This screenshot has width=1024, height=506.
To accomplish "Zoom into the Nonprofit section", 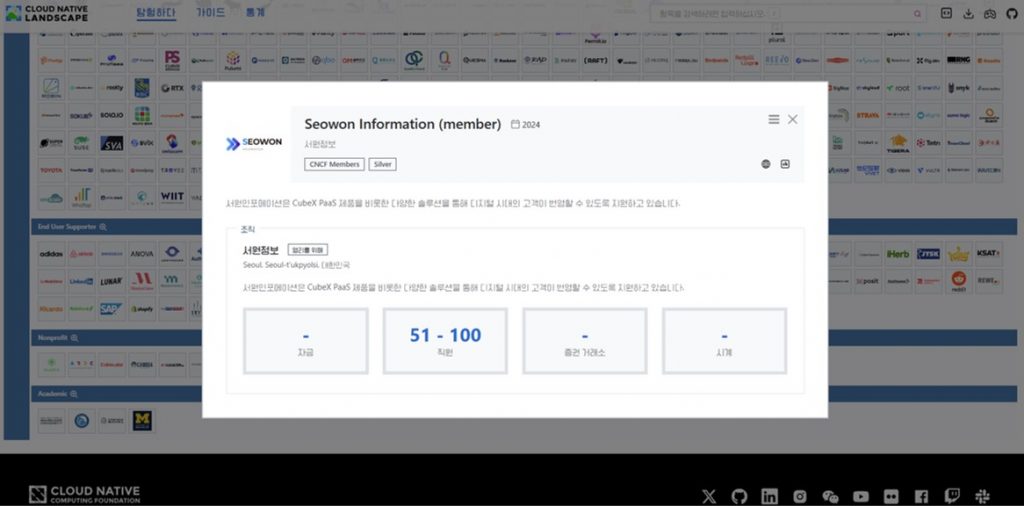I will pos(74,338).
